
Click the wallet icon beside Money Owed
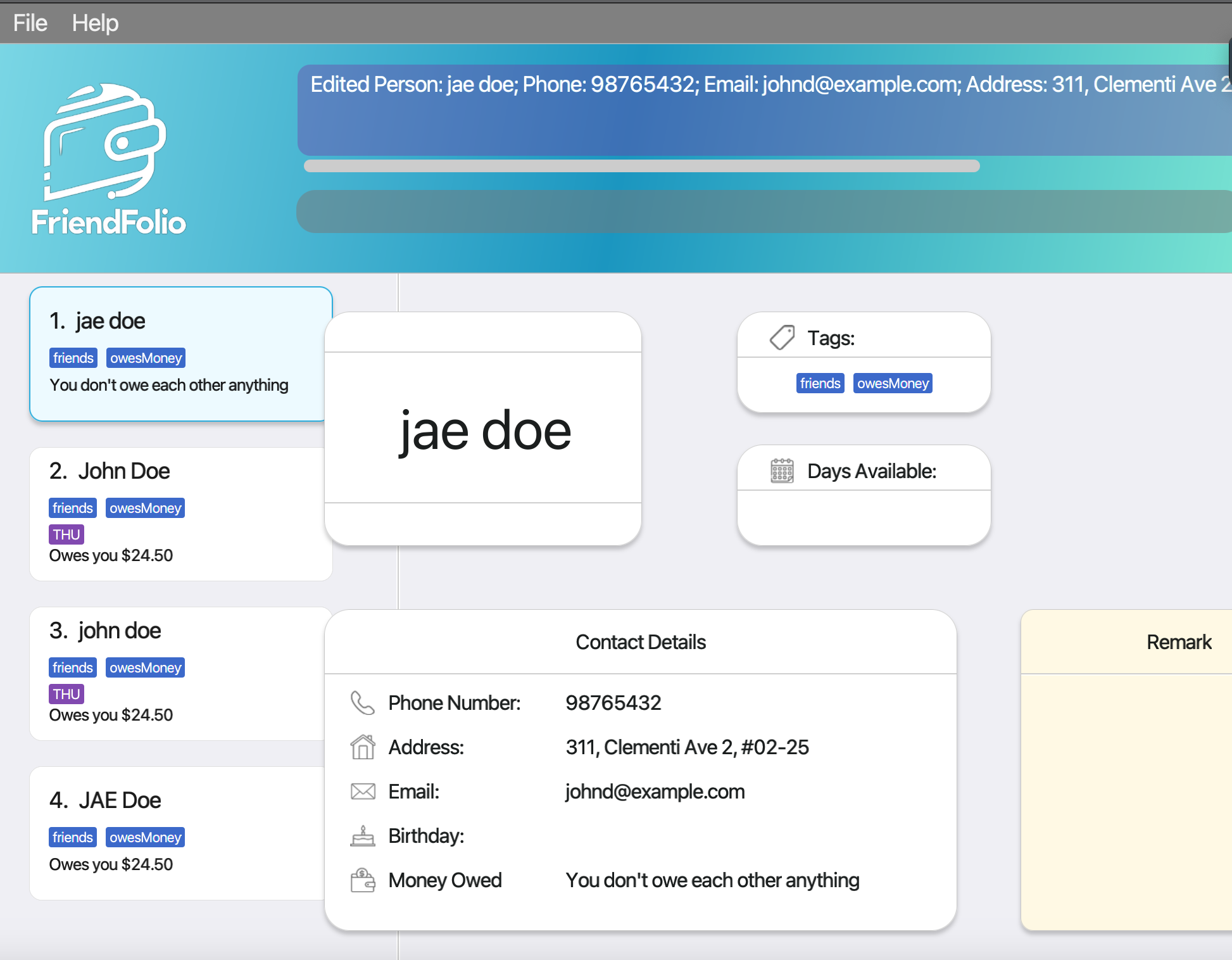pyautogui.click(x=363, y=880)
